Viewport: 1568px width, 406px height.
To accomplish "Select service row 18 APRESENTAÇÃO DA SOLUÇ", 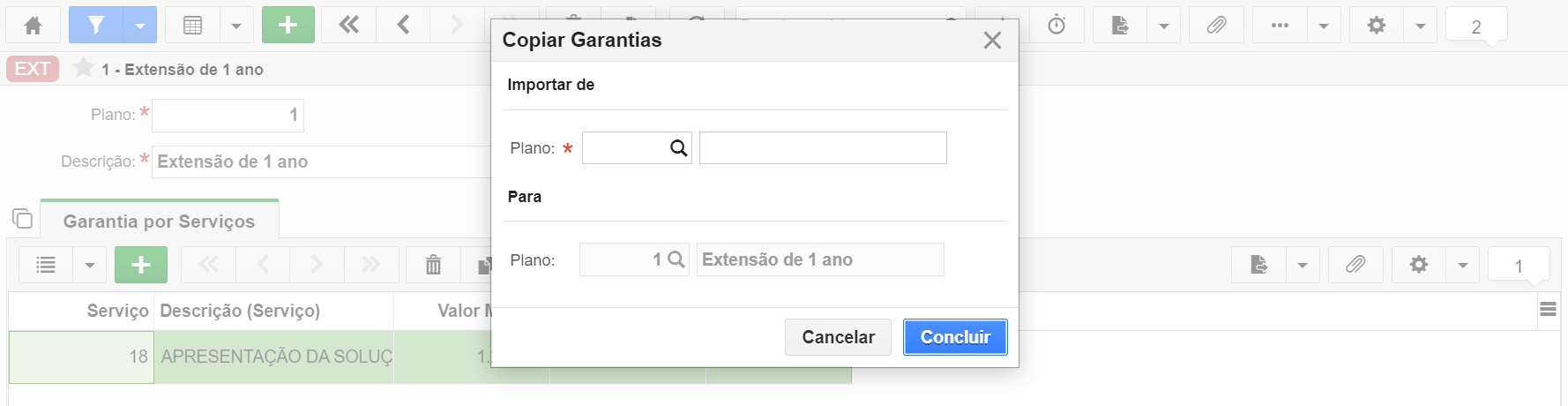I will click(x=430, y=357).
